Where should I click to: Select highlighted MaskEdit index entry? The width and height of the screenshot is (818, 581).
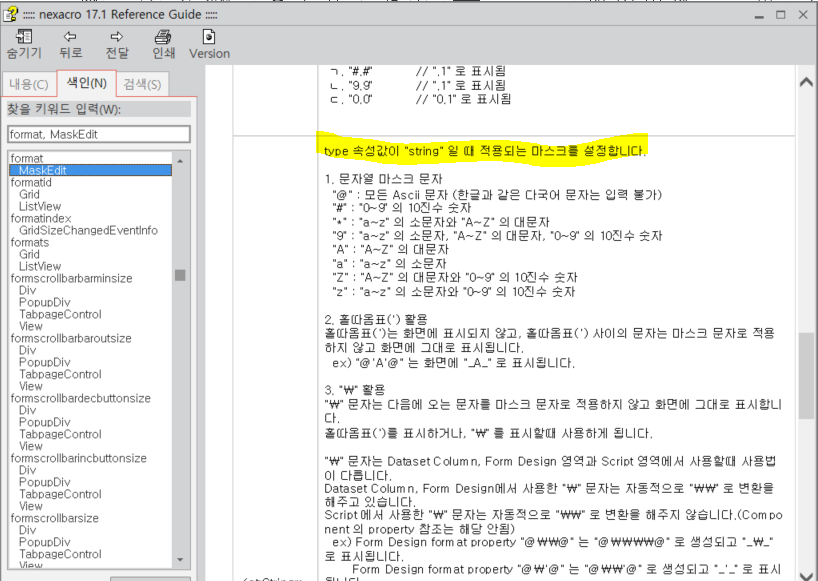[91, 170]
